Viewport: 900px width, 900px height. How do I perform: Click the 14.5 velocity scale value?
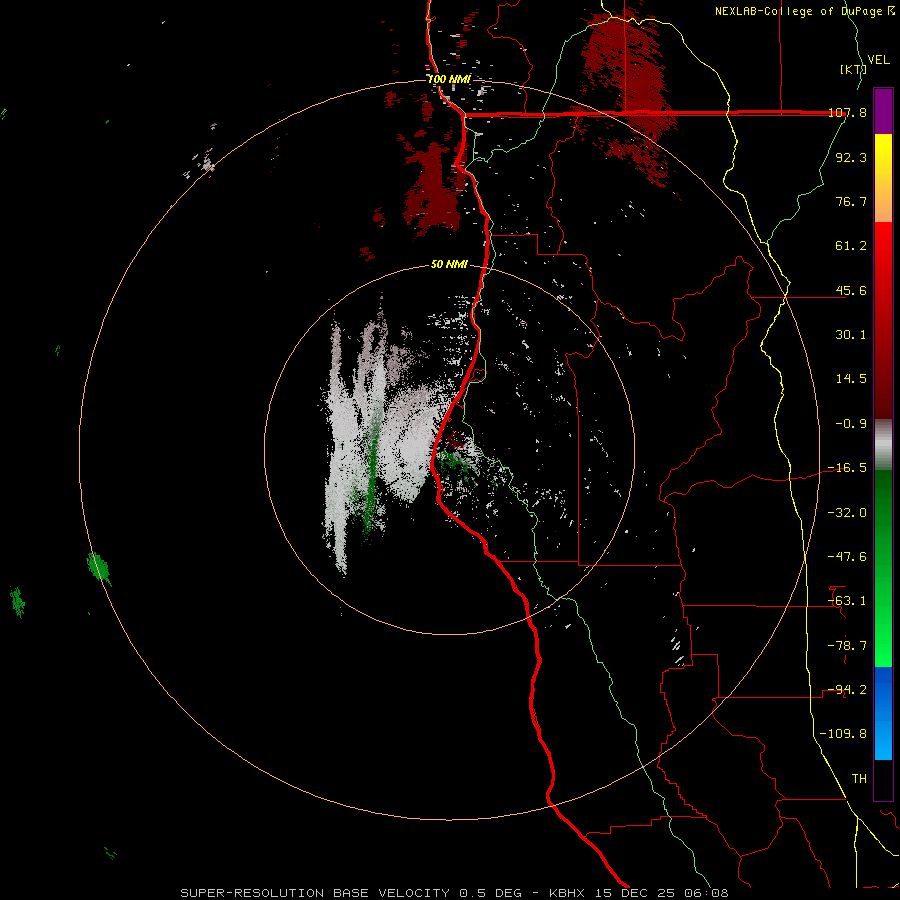(x=851, y=379)
